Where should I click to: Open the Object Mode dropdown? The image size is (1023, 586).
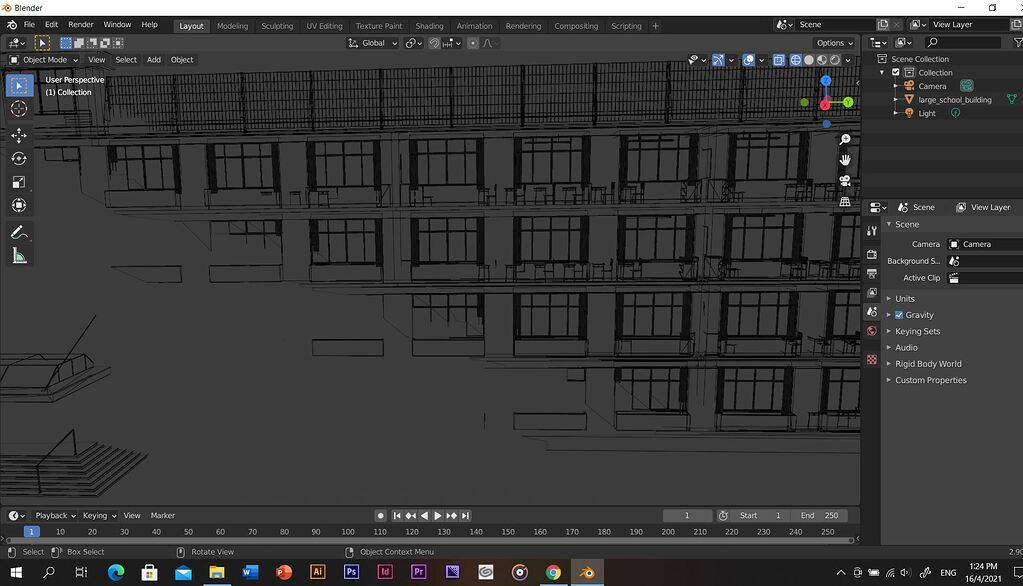44,59
